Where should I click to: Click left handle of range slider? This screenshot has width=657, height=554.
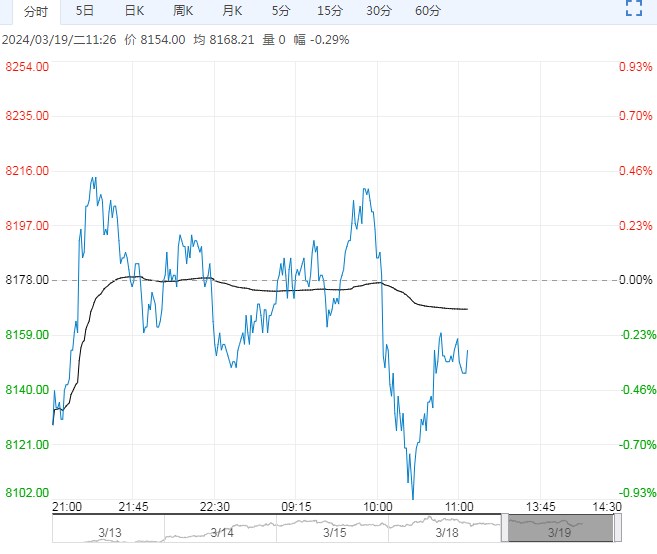pyautogui.click(x=505, y=529)
